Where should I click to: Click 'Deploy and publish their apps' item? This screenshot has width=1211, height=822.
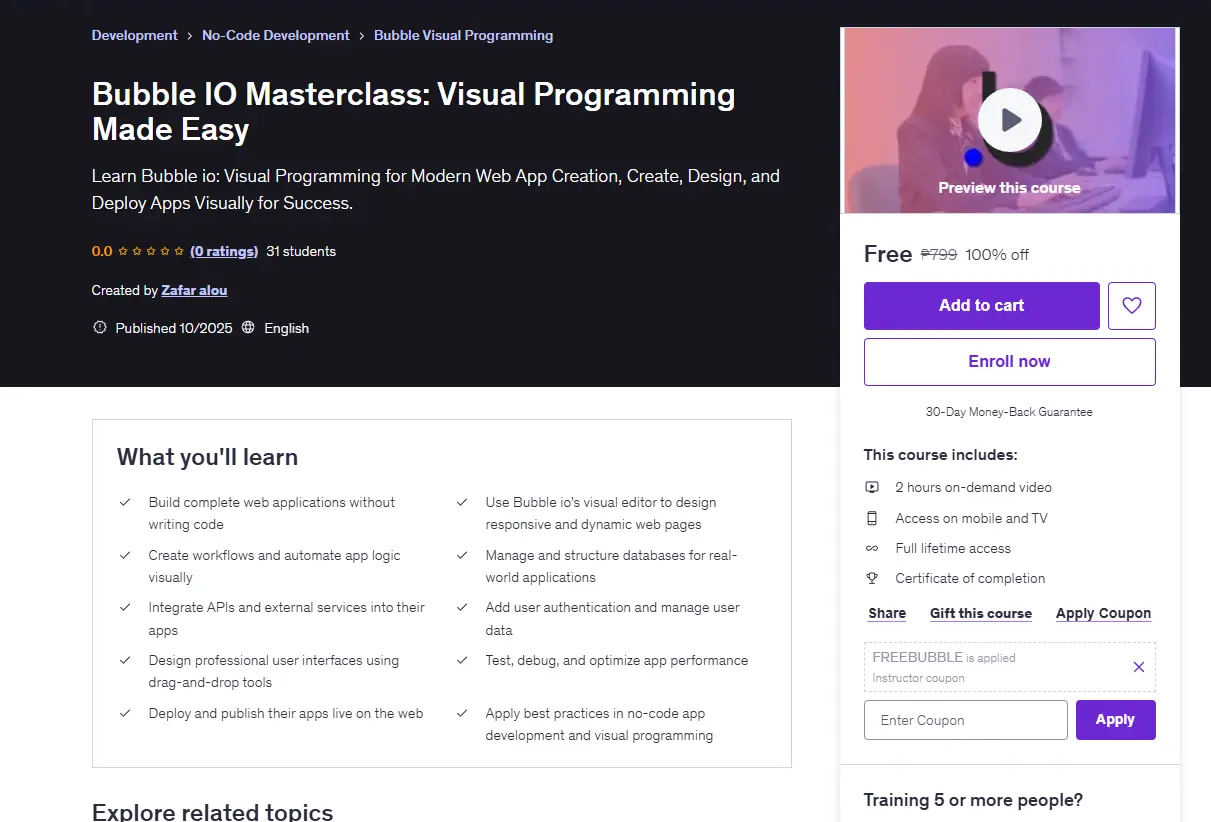tap(286, 714)
